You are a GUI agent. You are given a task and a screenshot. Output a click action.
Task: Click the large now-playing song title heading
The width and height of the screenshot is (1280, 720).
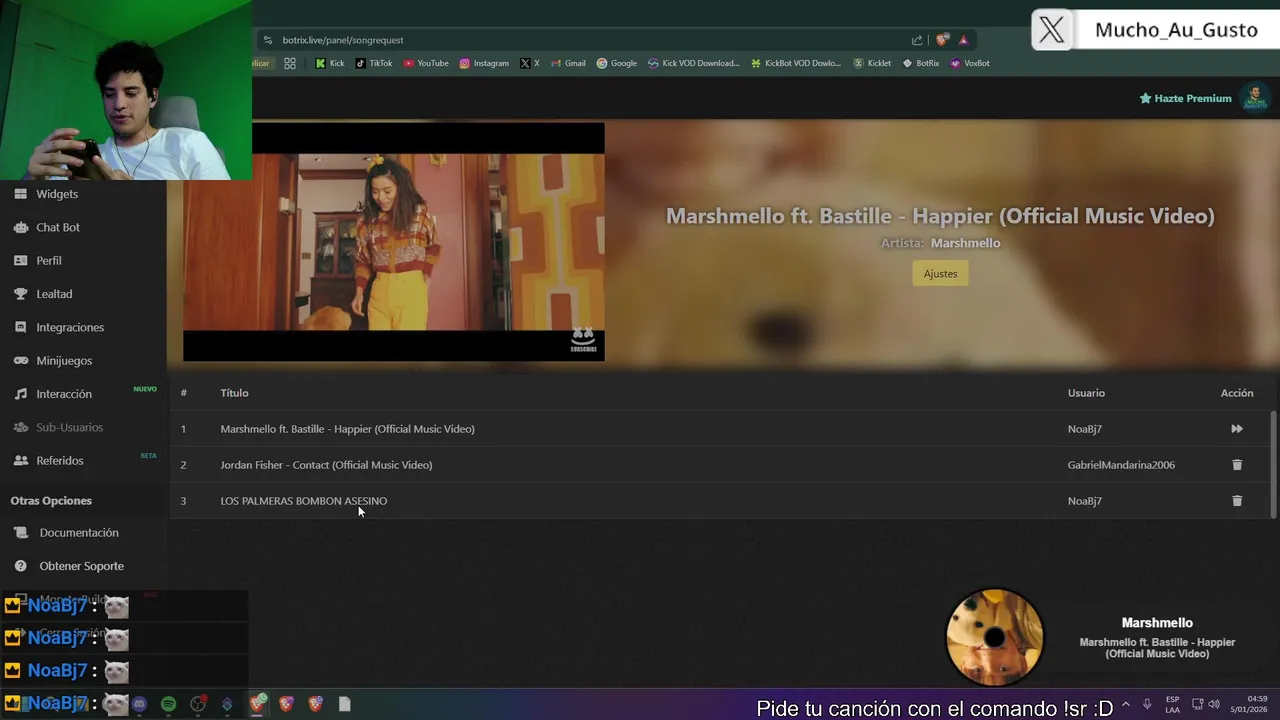[940, 216]
